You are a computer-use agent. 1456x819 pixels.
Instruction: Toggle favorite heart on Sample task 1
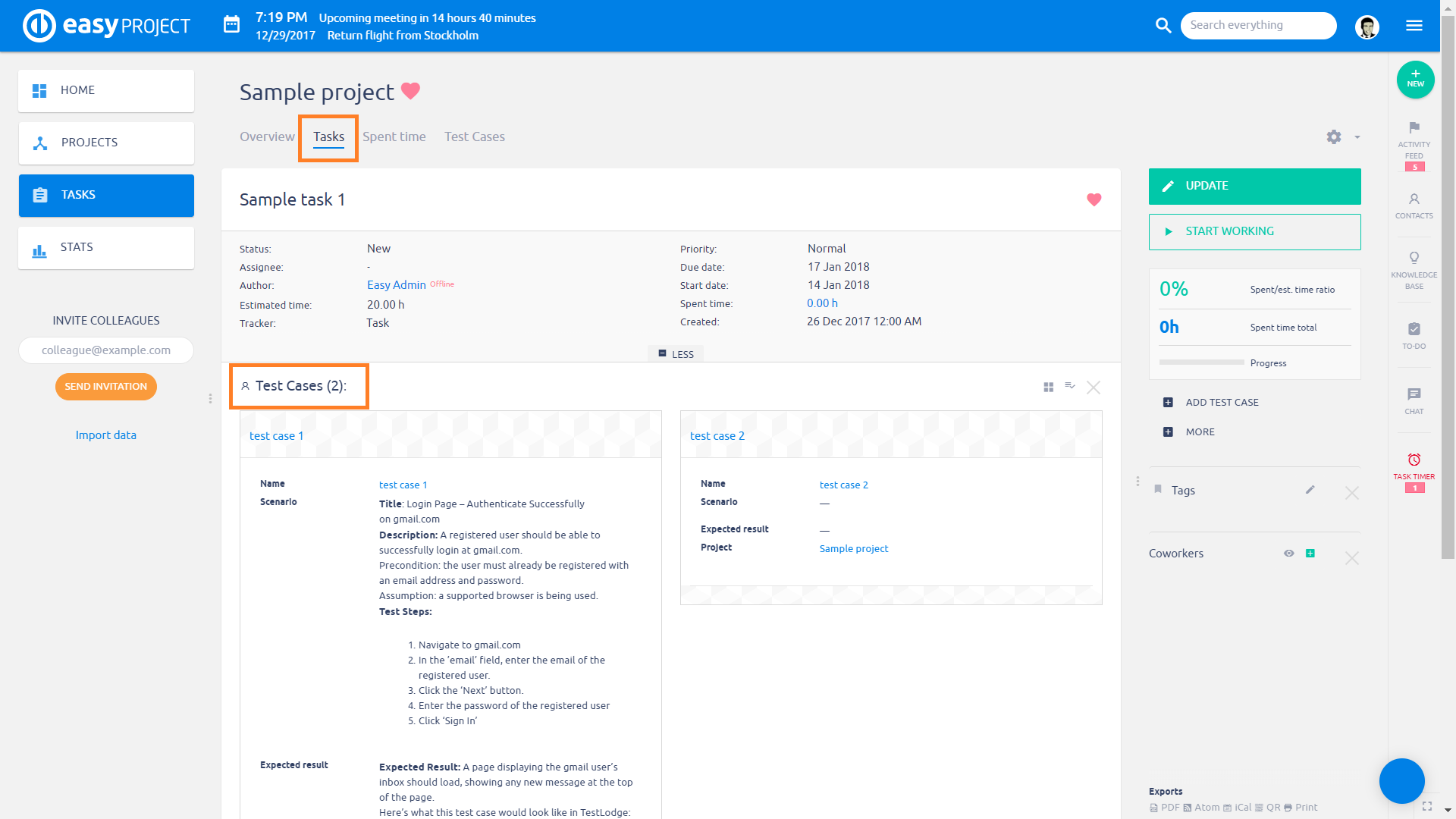(1094, 199)
